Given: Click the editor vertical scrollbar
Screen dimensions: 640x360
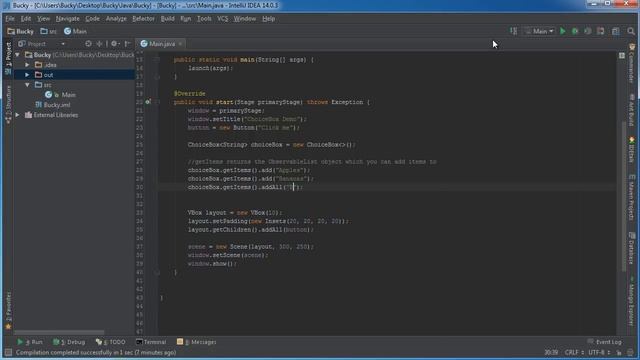Looking at the screenshot, I should [x=623, y=196].
